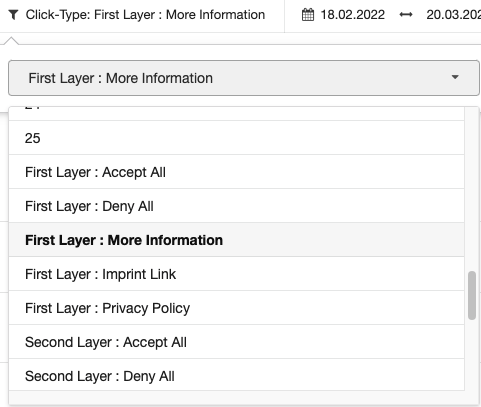
Task: Open the calendar date picker icon
Action: point(308,15)
